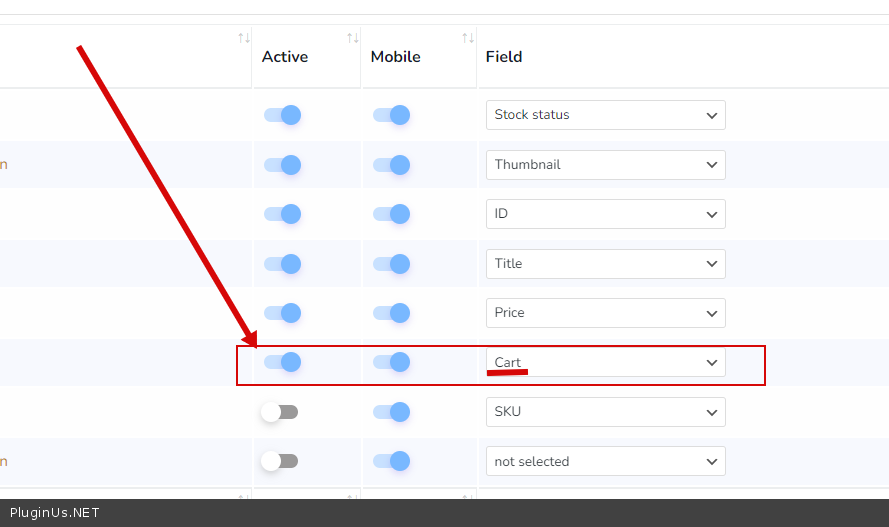
Task: Turn off Mobile toggle for ID row
Action: pyautogui.click(x=391, y=214)
